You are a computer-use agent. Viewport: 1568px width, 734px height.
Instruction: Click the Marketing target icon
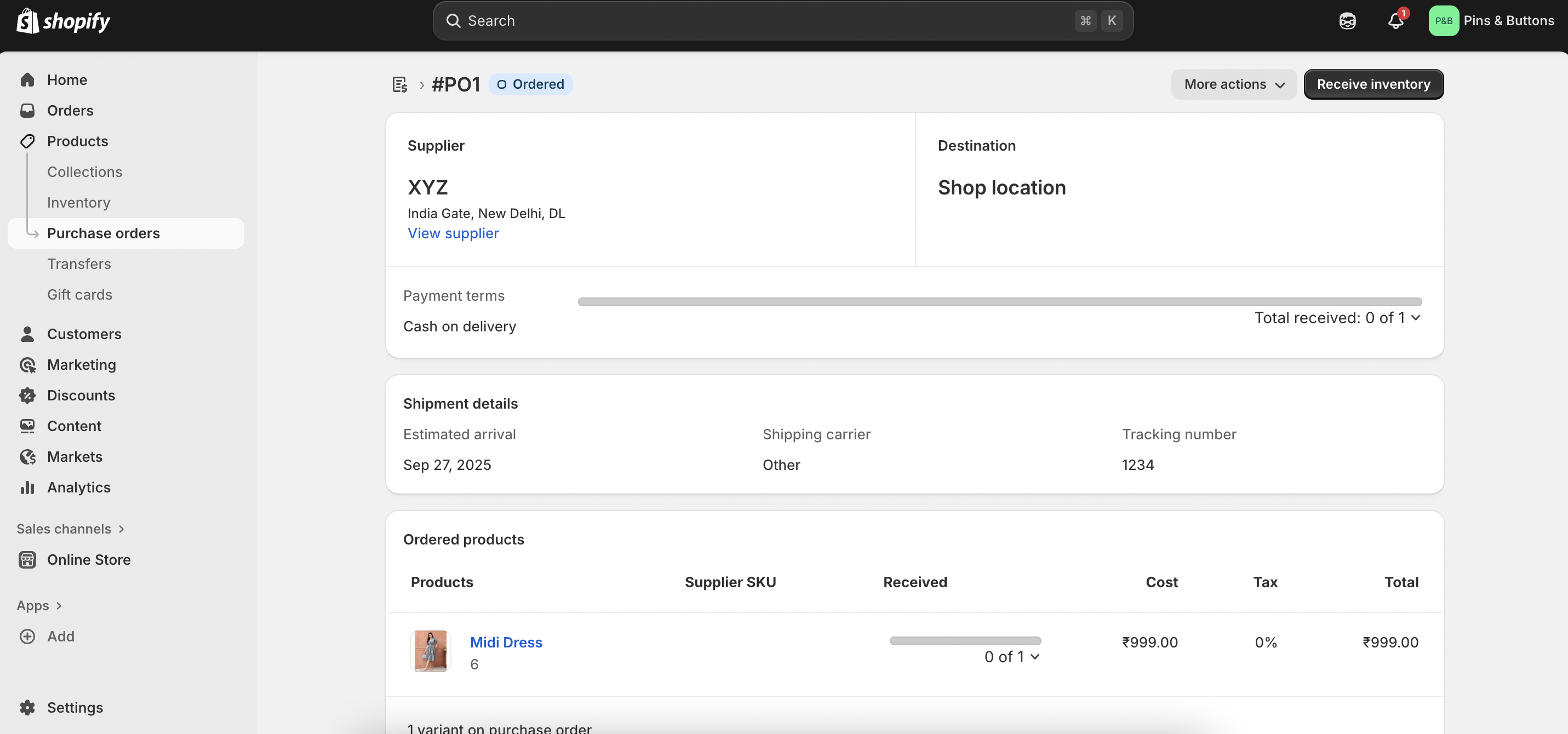pyautogui.click(x=27, y=365)
